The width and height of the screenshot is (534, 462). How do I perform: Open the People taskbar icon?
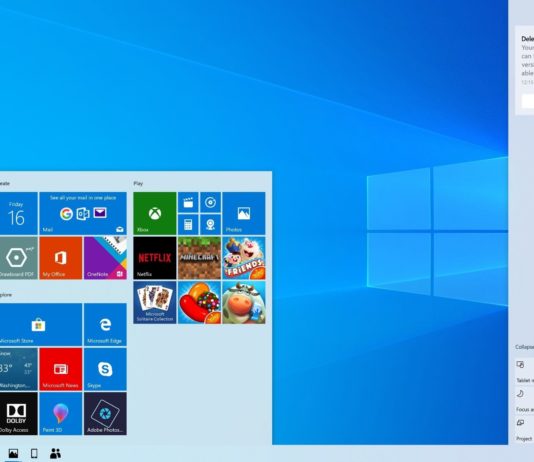[x=56, y=453]
